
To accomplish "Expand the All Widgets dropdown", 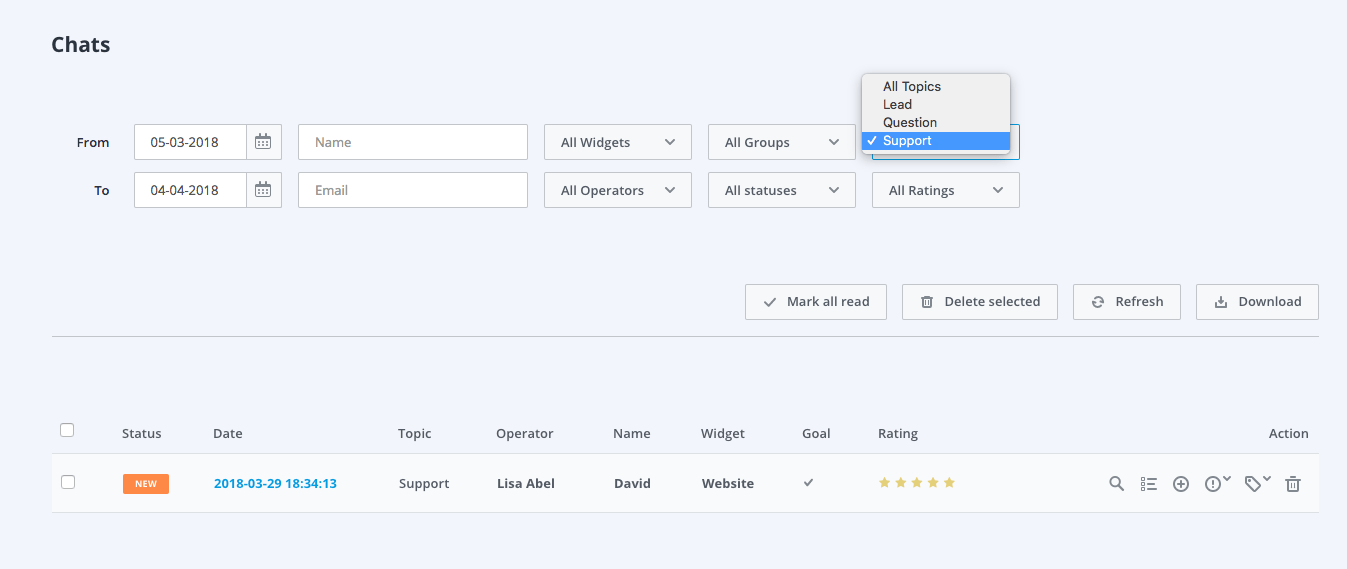I will coord(618,142).
